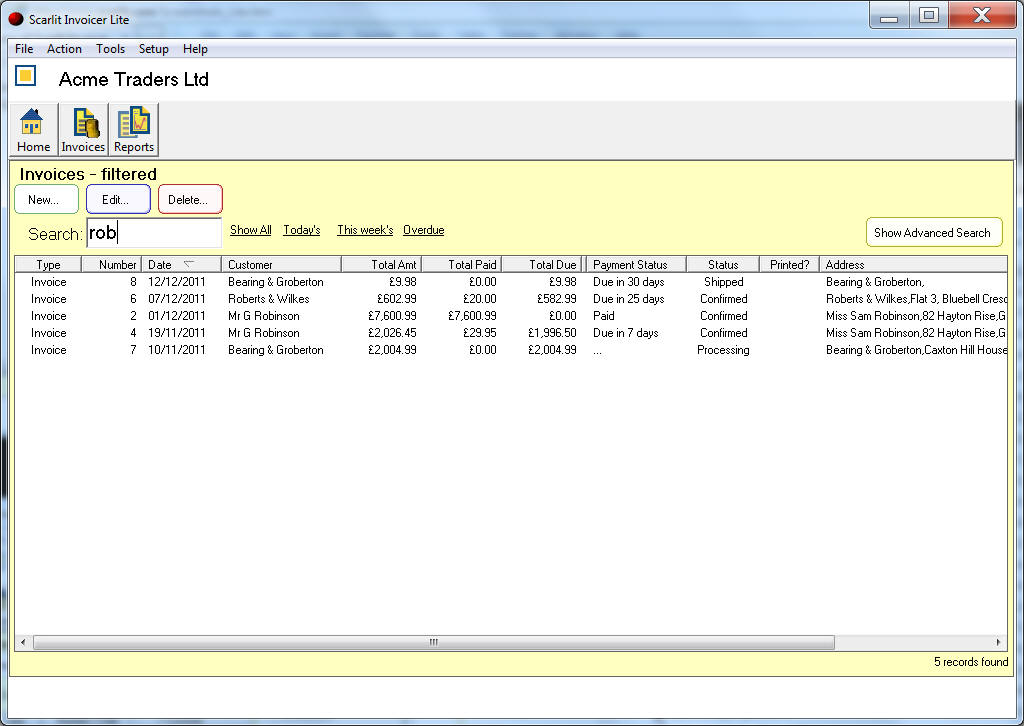Show all invoices via Show All link
Image resolution: width=1024 pixels, height=726 pixels.
250,229
